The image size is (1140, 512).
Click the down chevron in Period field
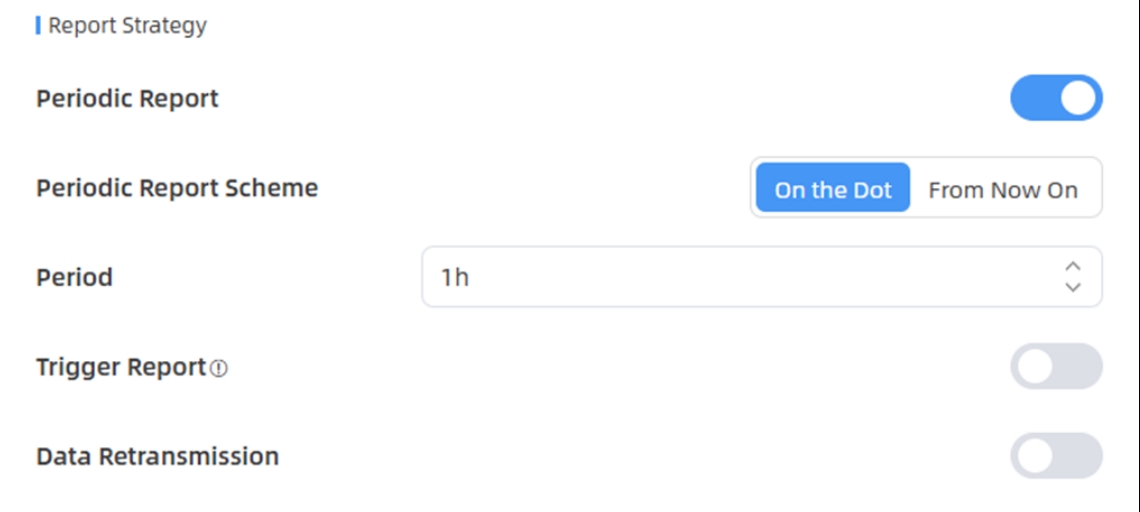[x=1072, y=287]
